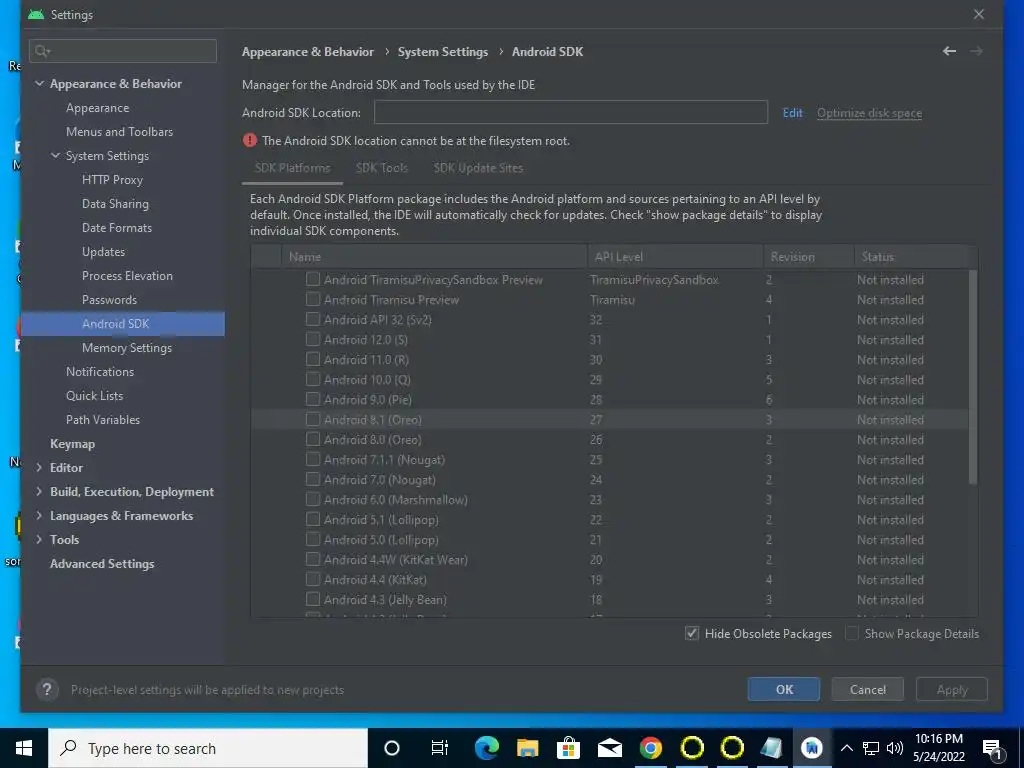Click the Android logo in Settings title bar
Image resolution: width=1024 pixels, height=768 pixels.
[x=36, y=14]
